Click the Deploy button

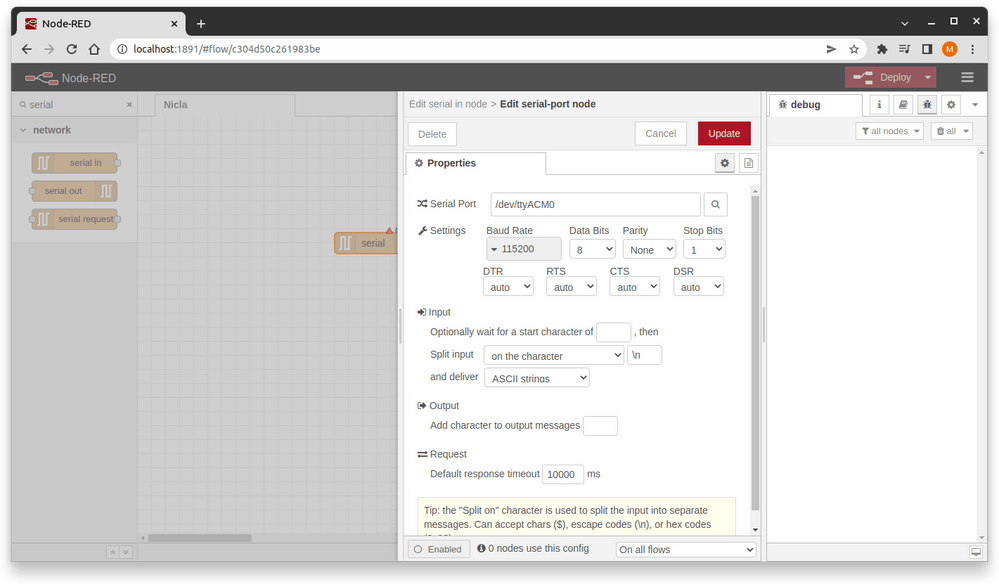pyautogui.click(x=882, y=78)
